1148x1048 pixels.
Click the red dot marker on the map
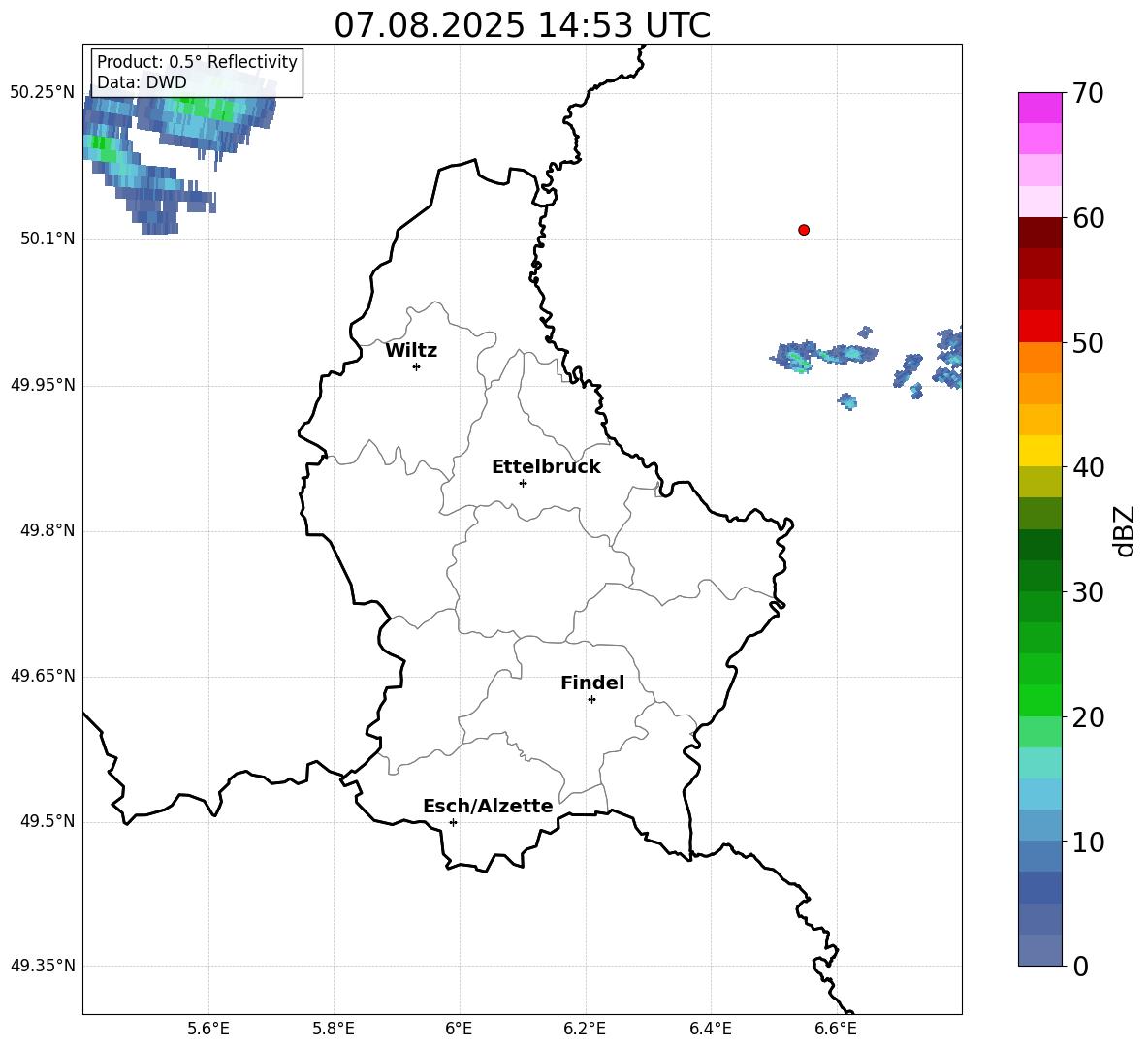point(803,230)
